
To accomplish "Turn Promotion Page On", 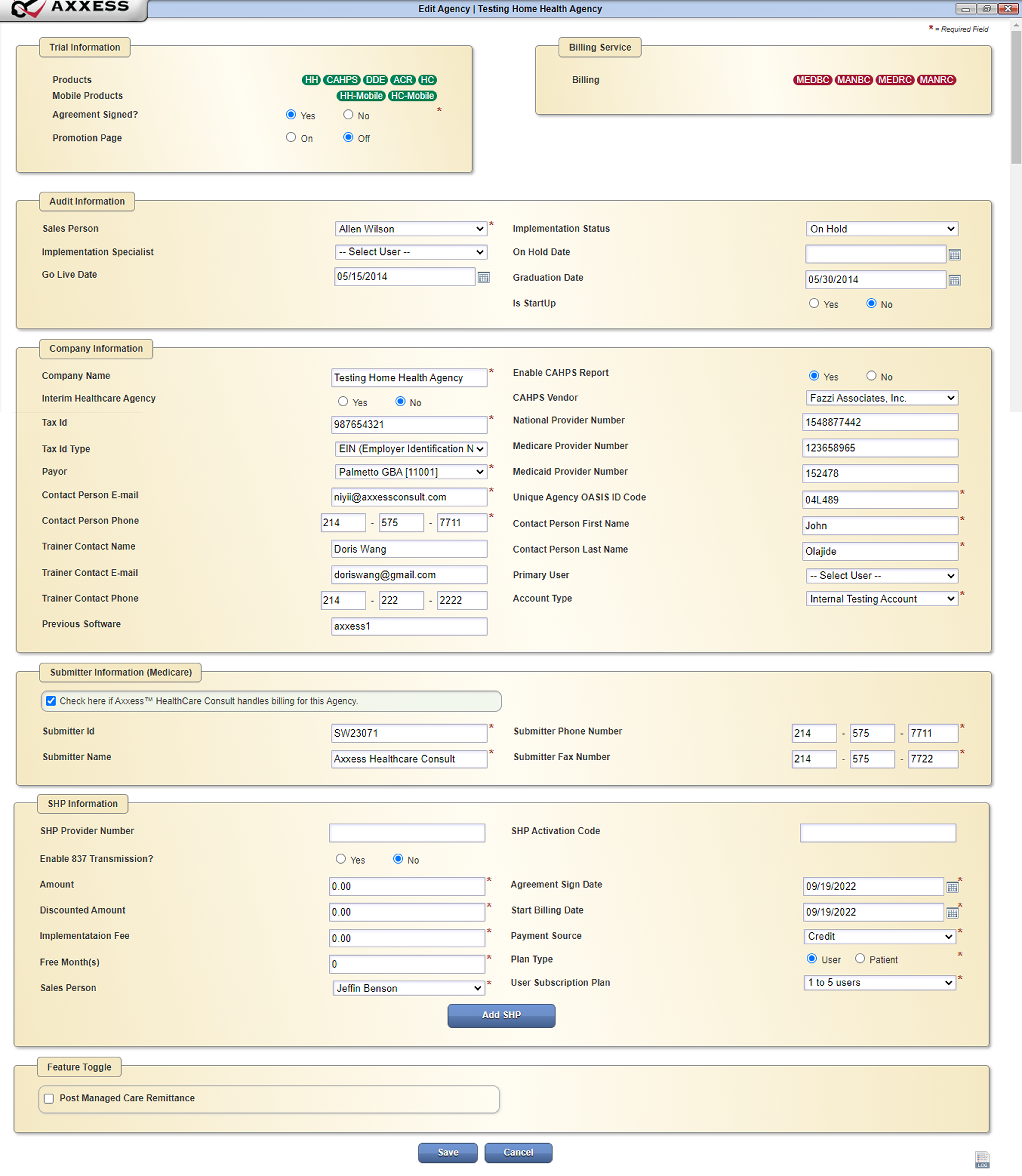I will [291, 137].
